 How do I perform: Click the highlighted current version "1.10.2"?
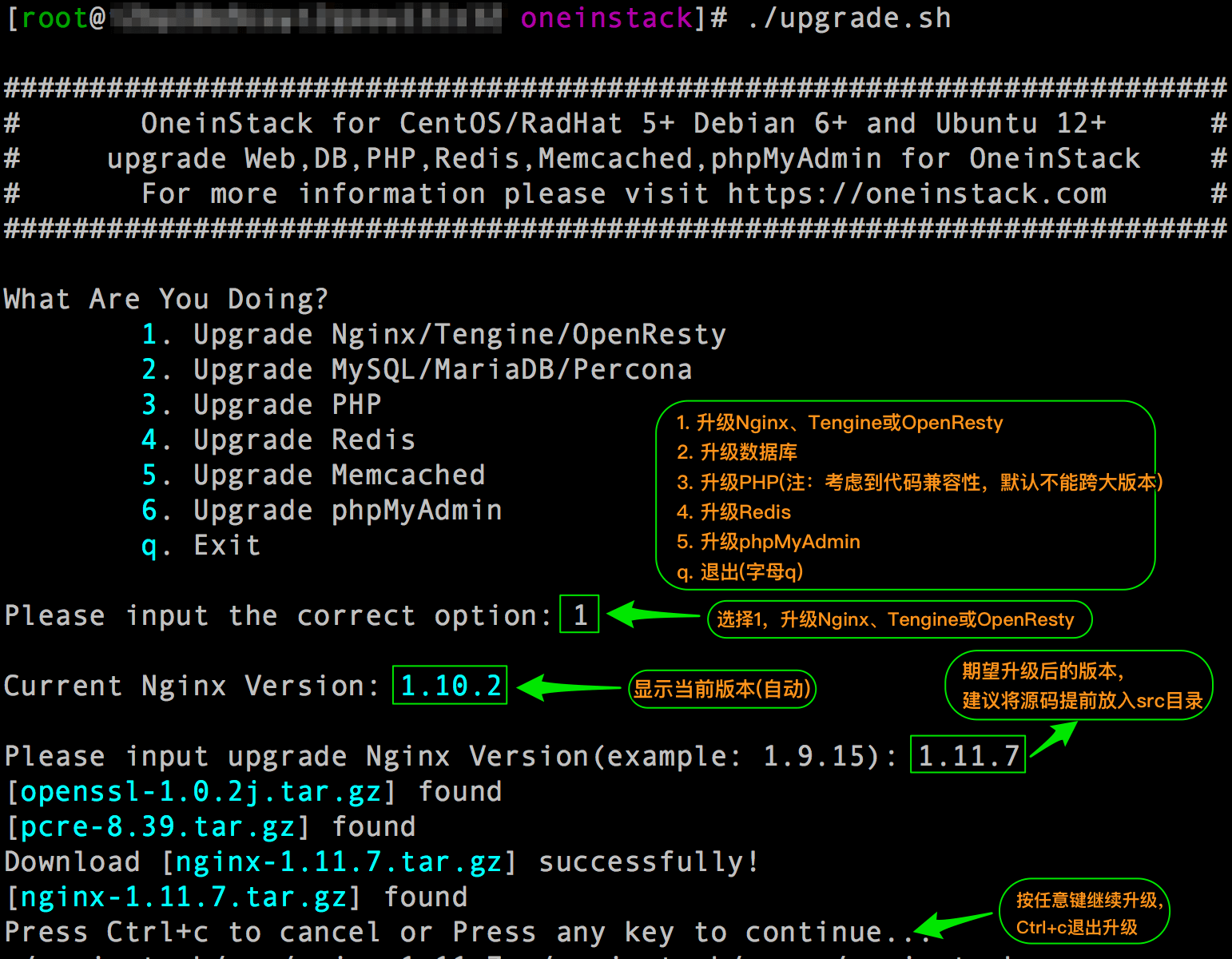[449, 685]
